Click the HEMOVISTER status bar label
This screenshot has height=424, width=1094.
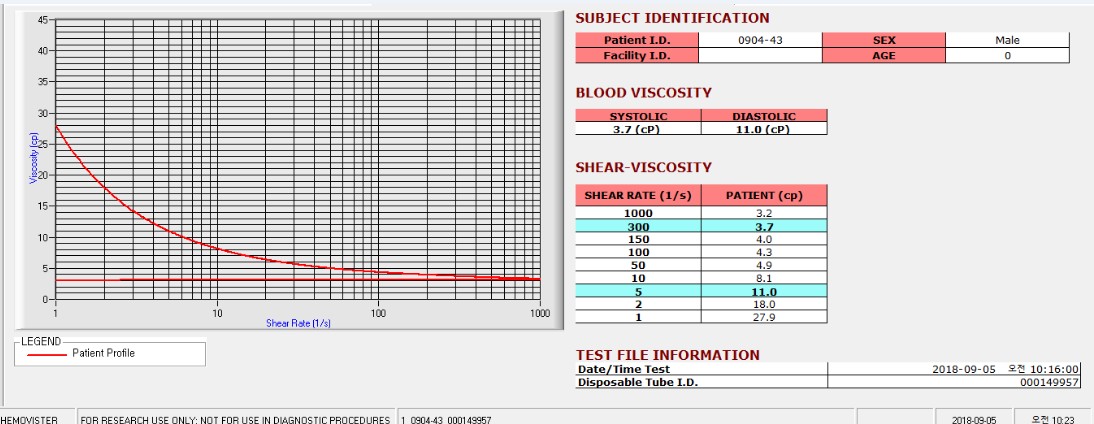(x=29, y=420)
